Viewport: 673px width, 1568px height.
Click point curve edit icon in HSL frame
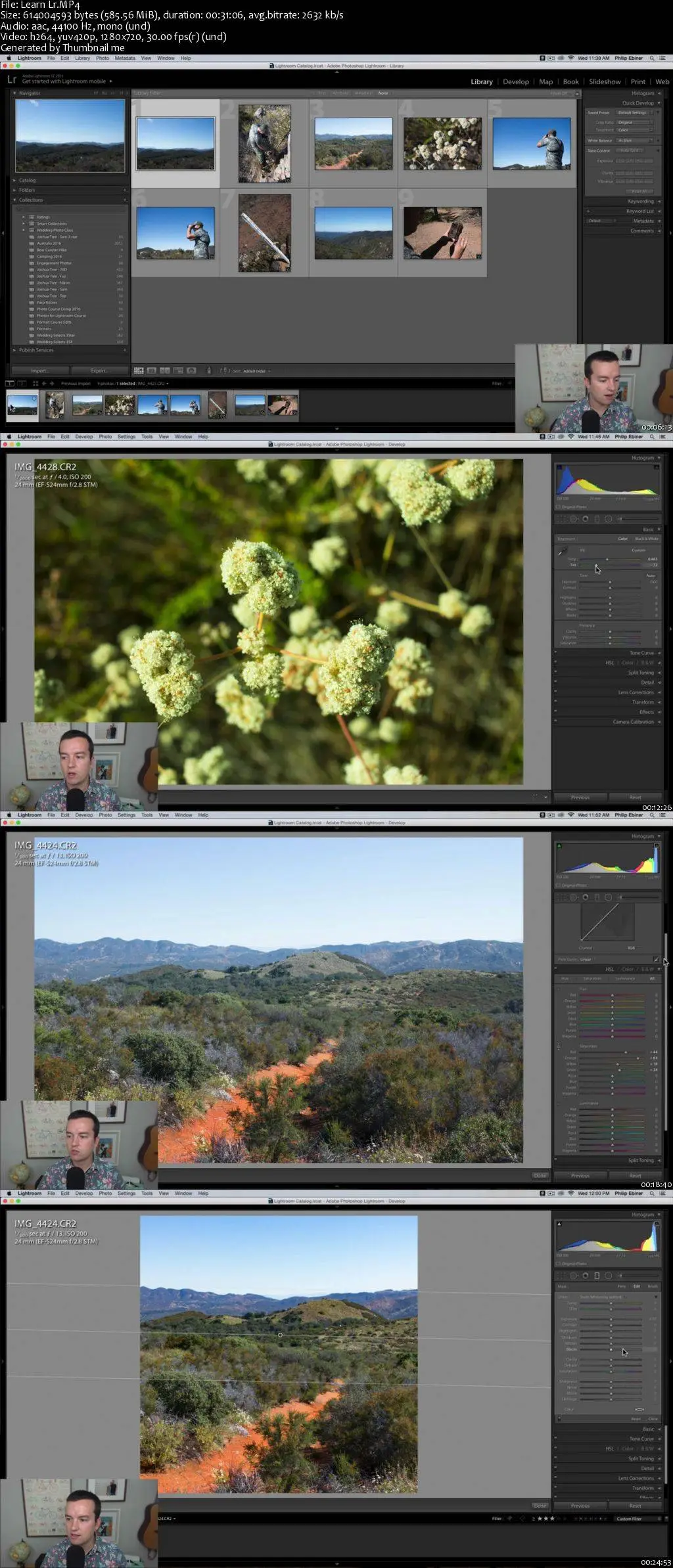[656, 959]
